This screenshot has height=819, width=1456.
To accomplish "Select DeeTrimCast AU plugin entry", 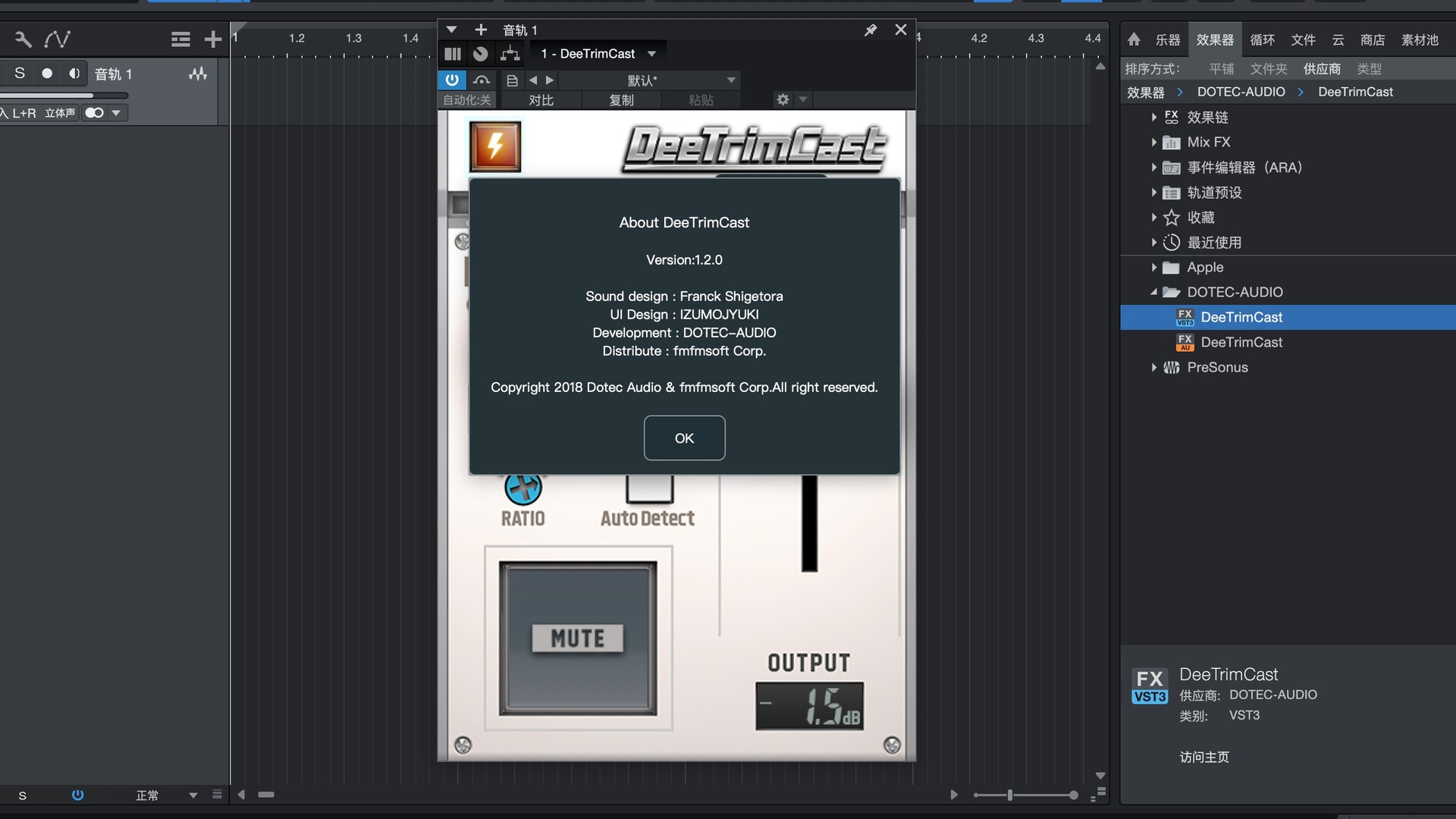I will point(1288,342).
